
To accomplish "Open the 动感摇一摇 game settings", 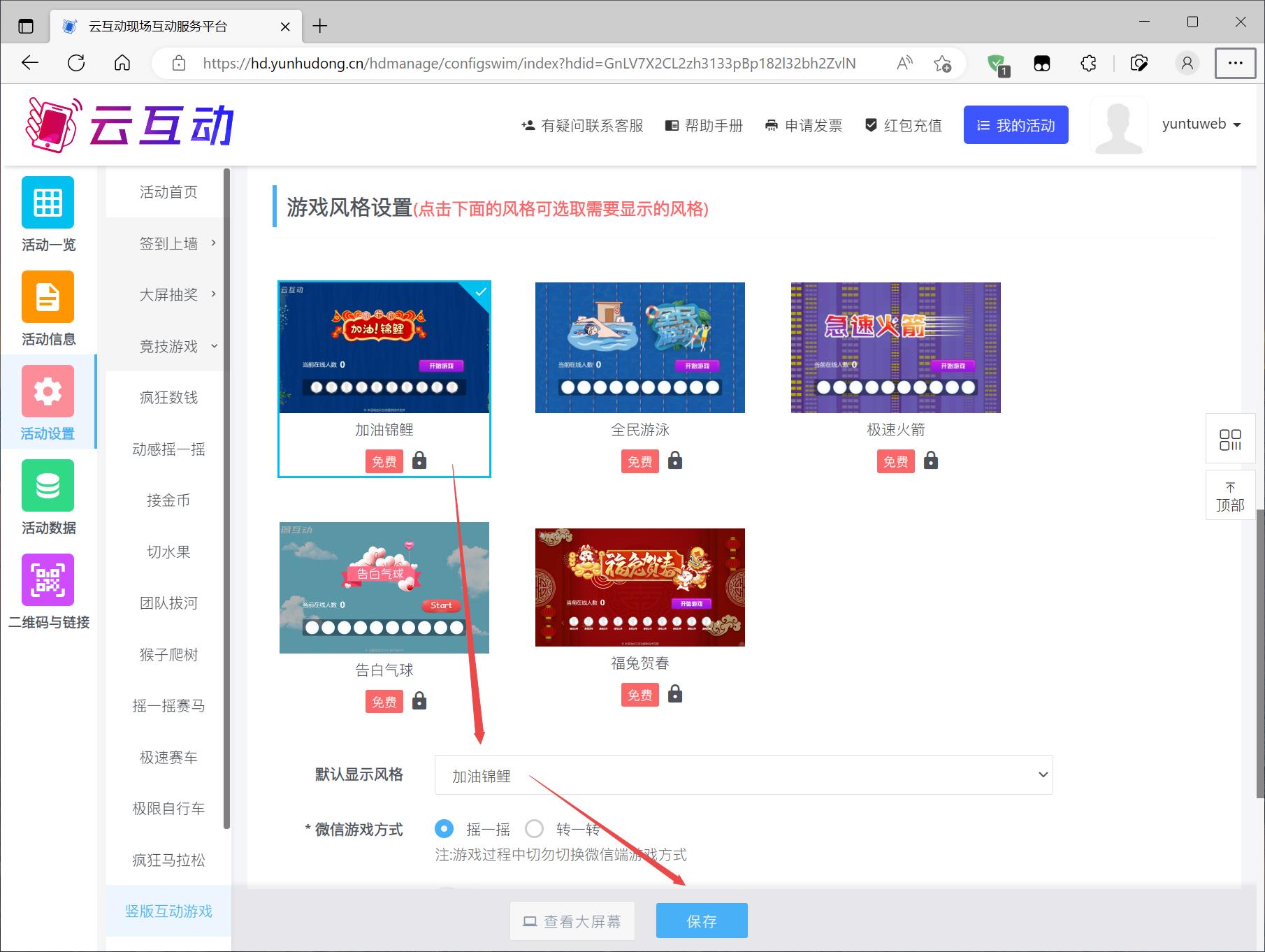I will pos(168,449).
